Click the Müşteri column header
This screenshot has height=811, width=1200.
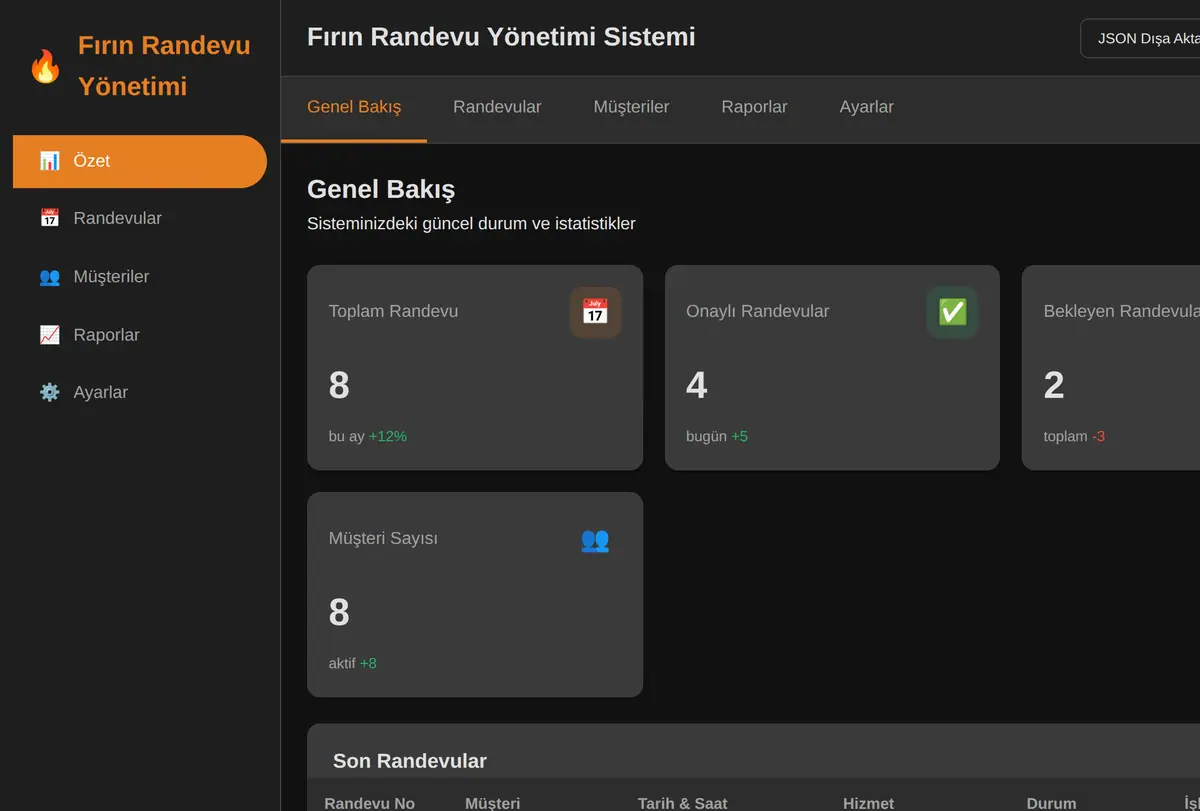(x=492, y=803)
